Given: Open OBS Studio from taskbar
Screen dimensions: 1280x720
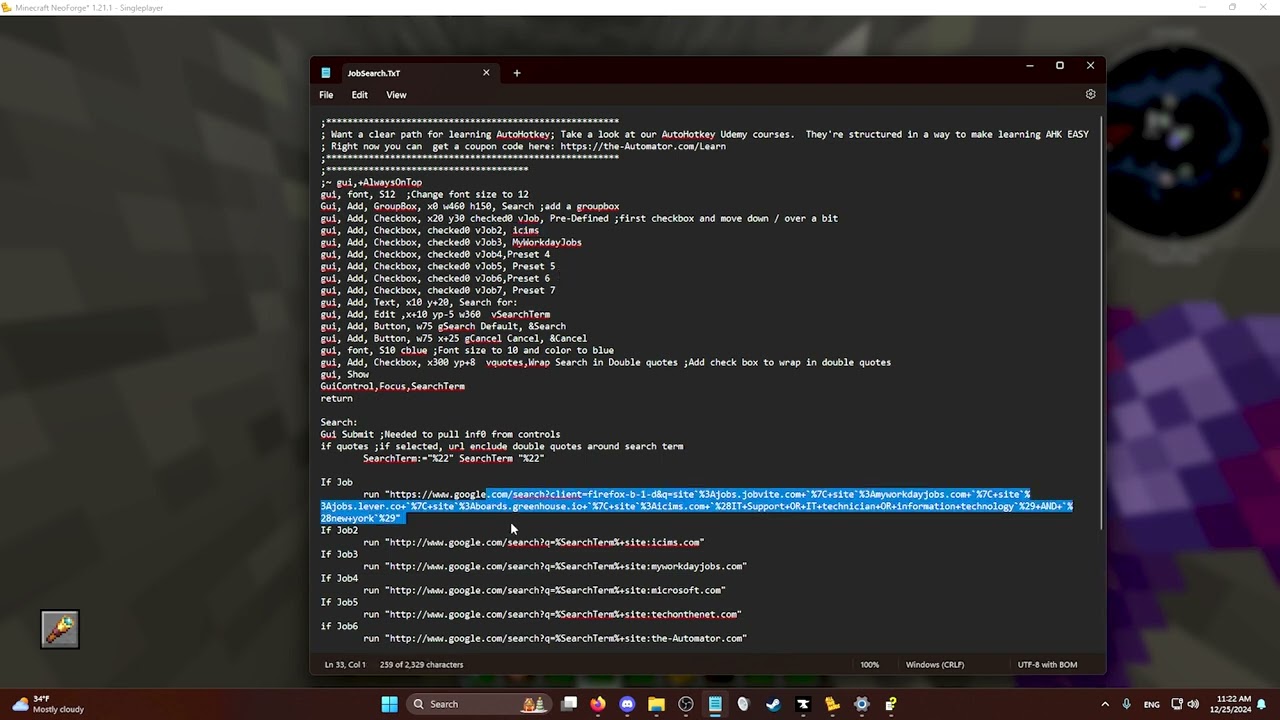Looking at the screenshot, I should click(686, 704).
